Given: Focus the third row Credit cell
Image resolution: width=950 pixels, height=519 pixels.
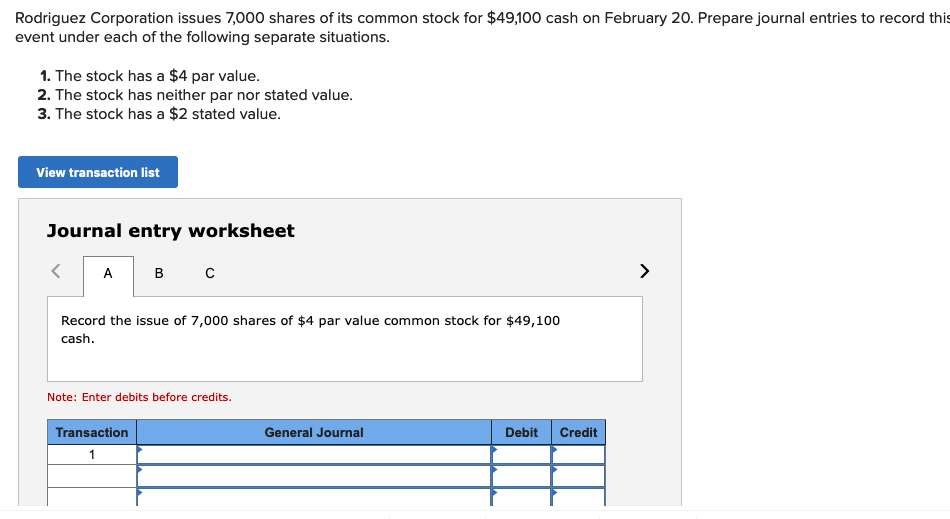Looking at the screenshot, I should pos(579,497).
